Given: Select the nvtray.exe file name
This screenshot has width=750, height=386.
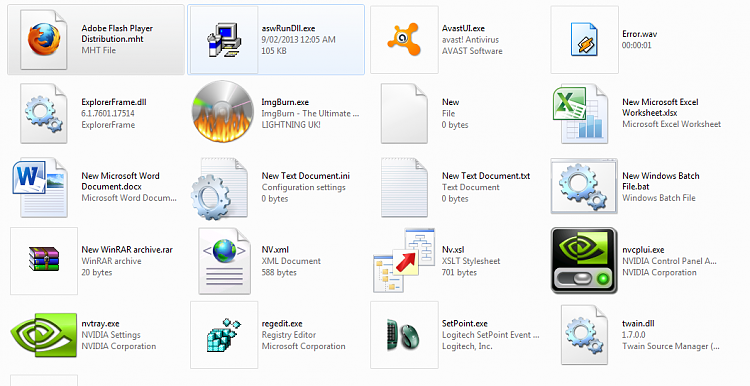Looking at the screenshot, I should pos(100,323).
